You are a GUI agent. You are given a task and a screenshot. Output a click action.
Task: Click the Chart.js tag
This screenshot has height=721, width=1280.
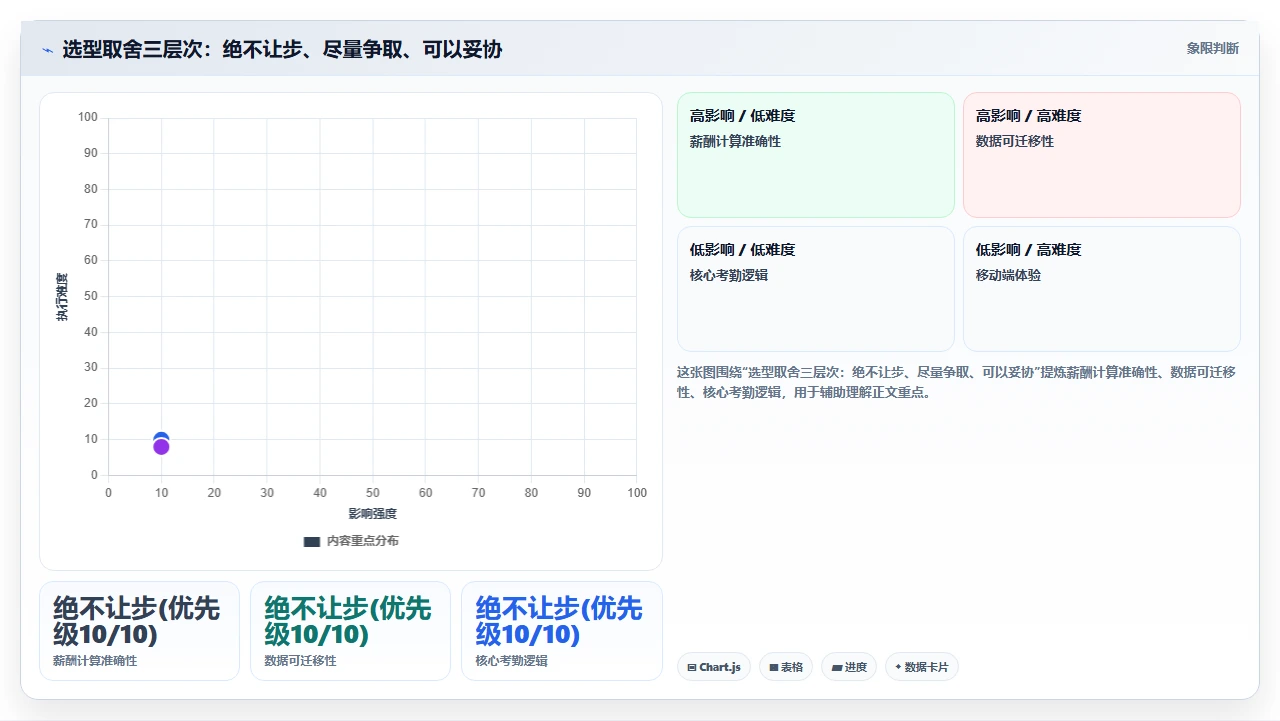tap(714, 667)
